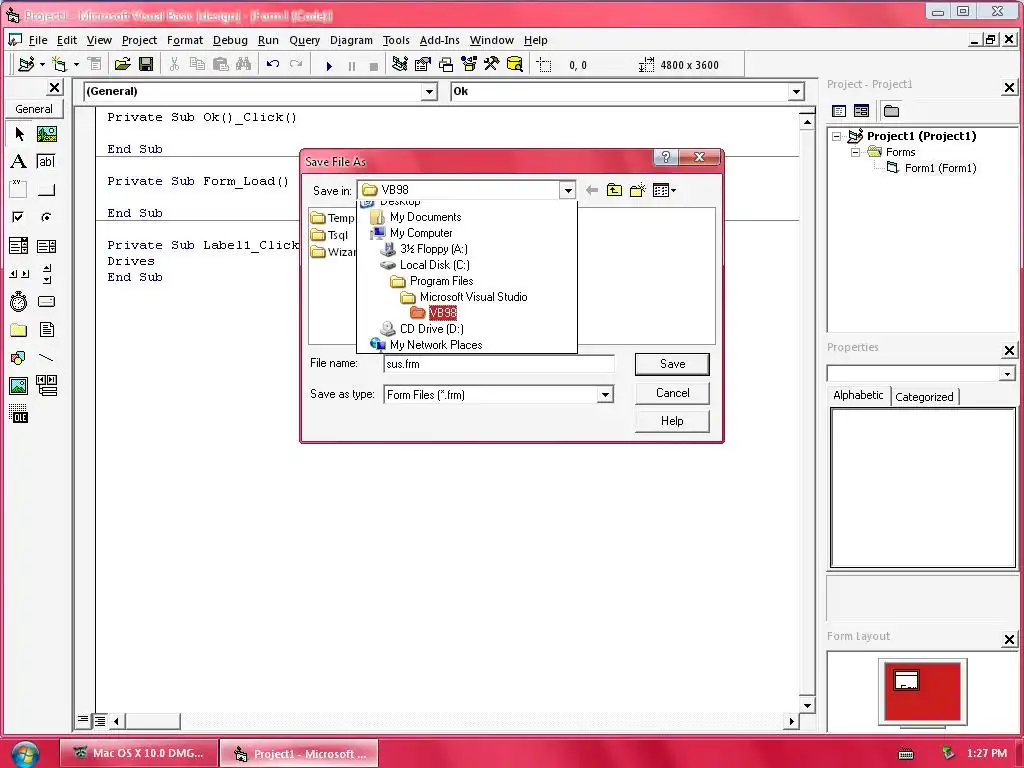Toggle Folders in Project explorer

891,111
